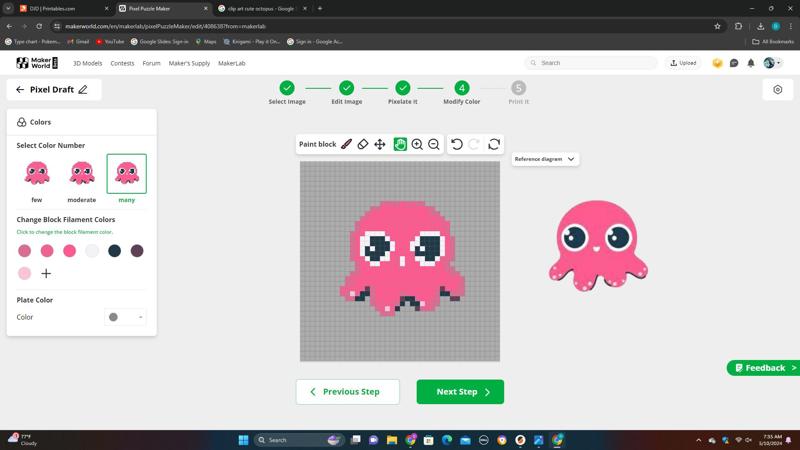The image size is (800, 450).
Task: Click the Previous Step button
Action: 347,392
